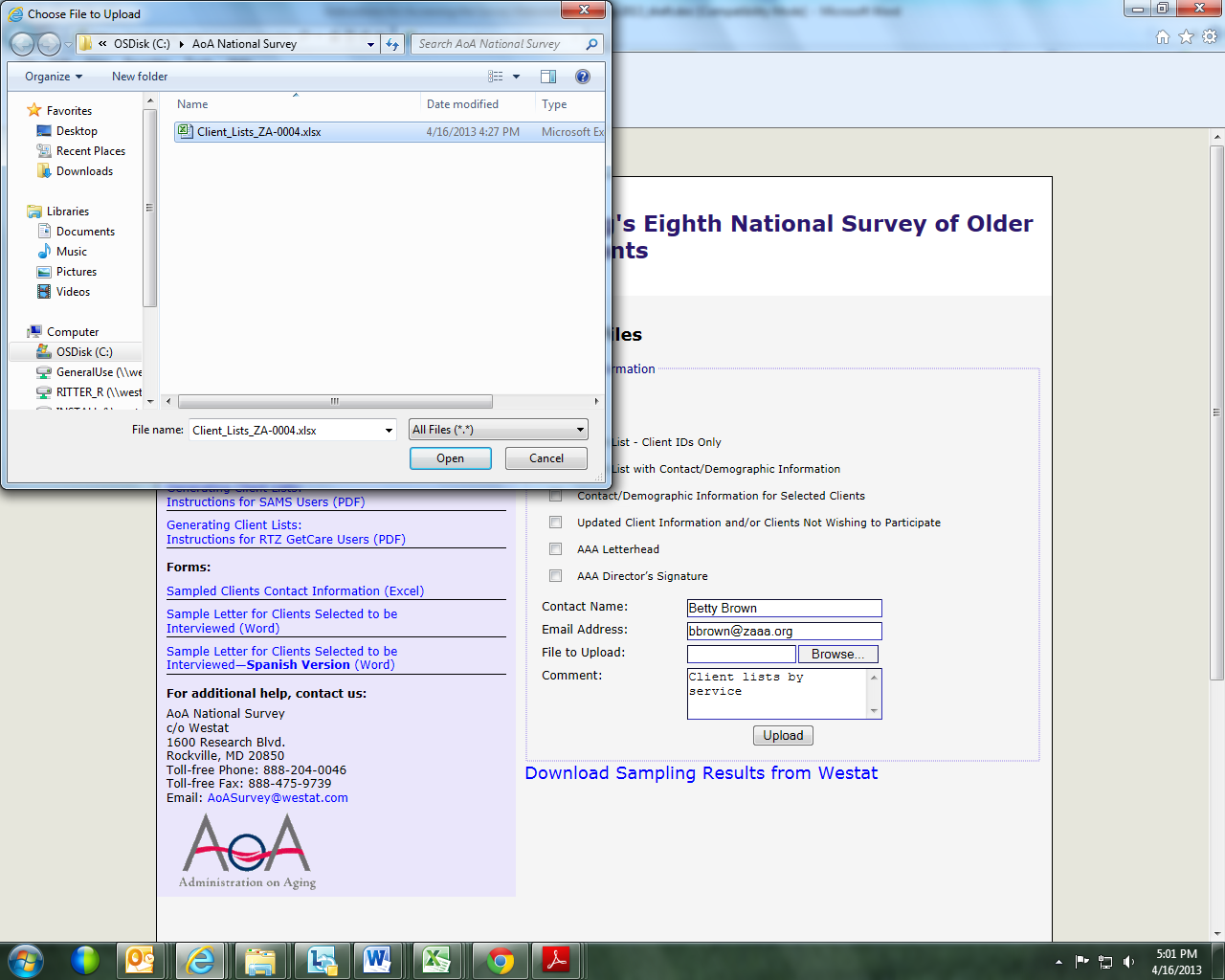1225x980 pixels.
Task: Open Outlook from the taskbar
Action: pyautogui.click(x=141, y=960)
